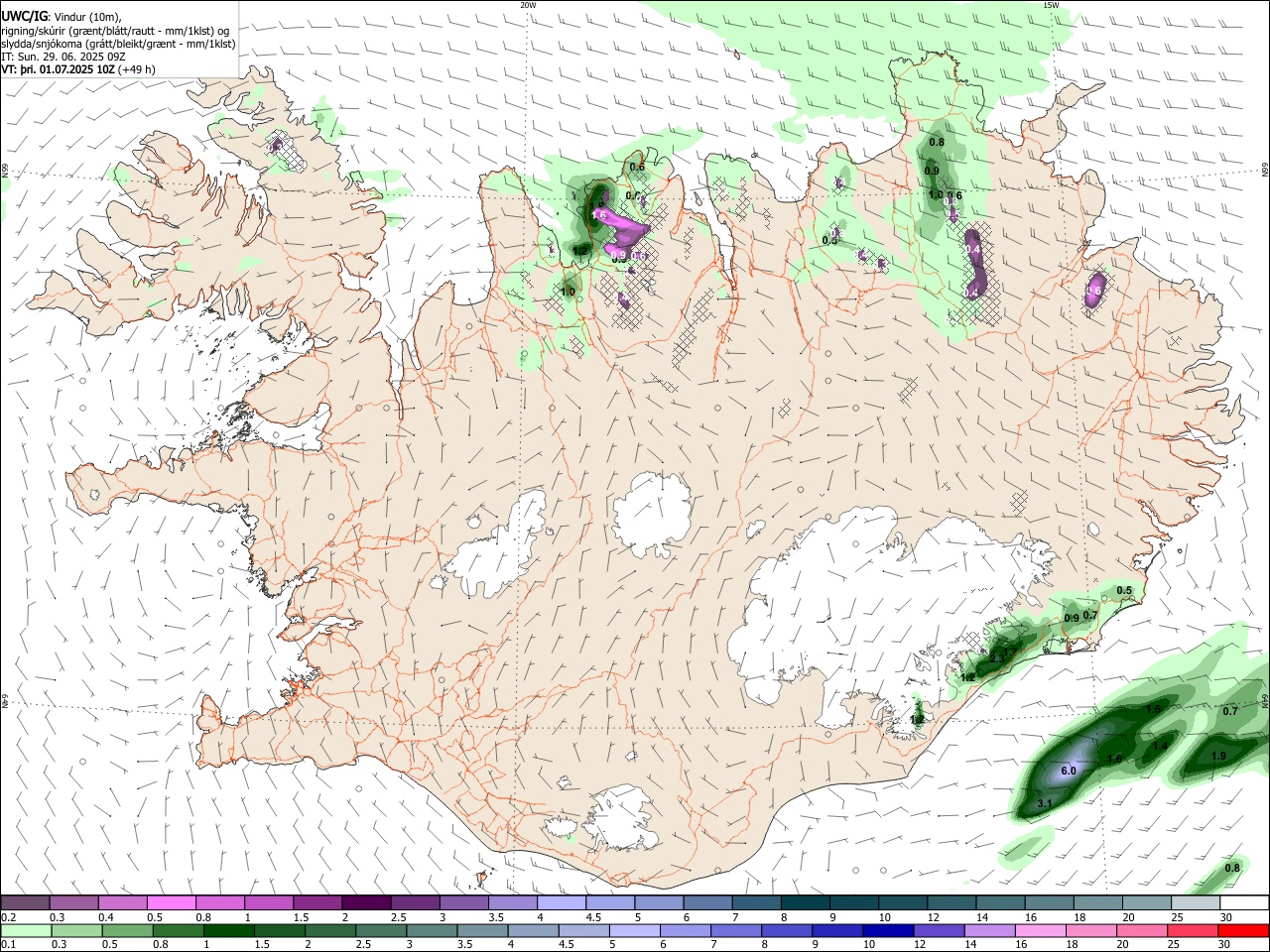The height and width of the screenshot is (952, 1270).
Task: Select the darkest green 1 swatch on the rain scale
Action: [228, 931]
